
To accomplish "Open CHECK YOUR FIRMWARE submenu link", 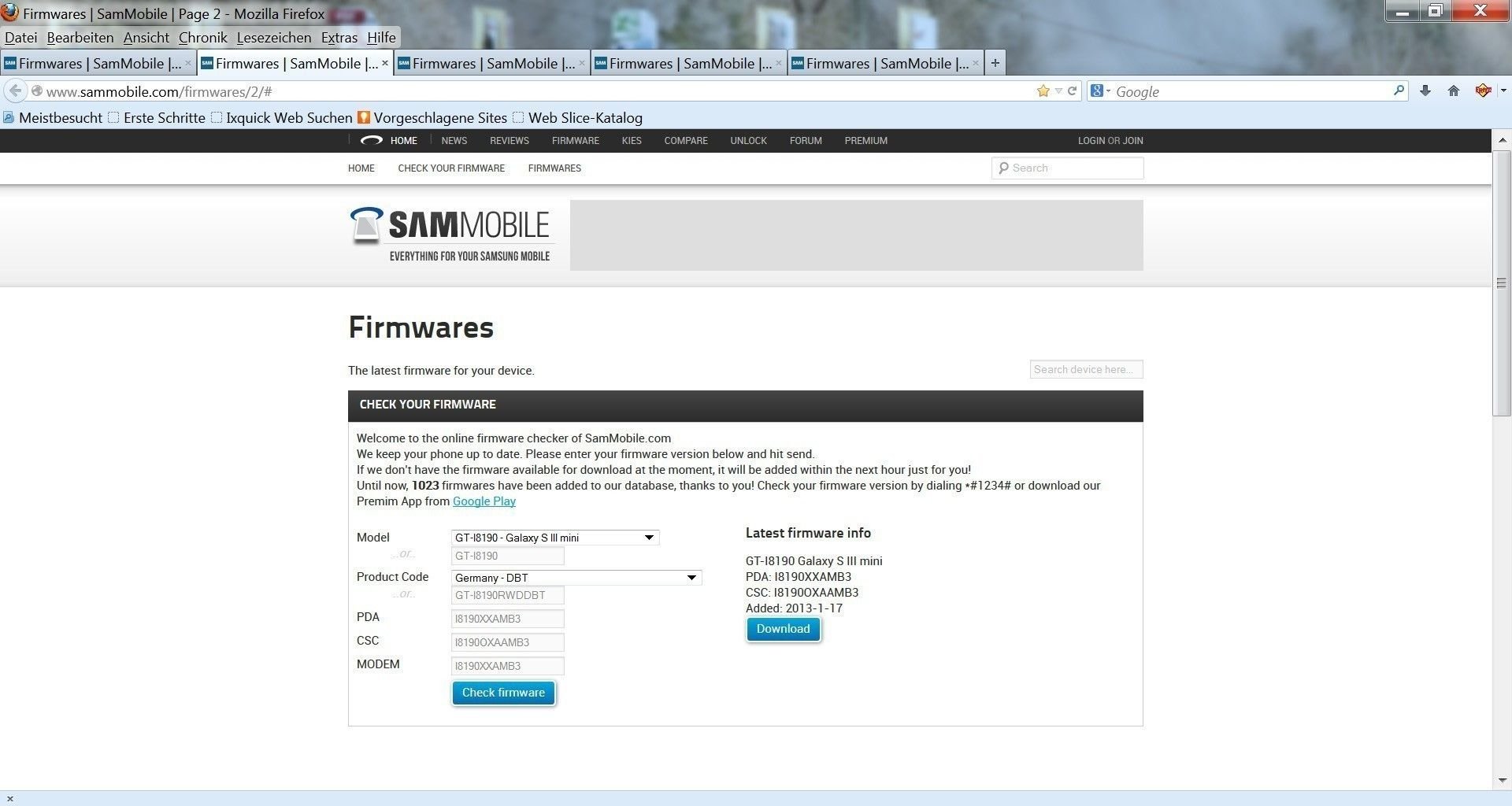I will pos(451,168).
